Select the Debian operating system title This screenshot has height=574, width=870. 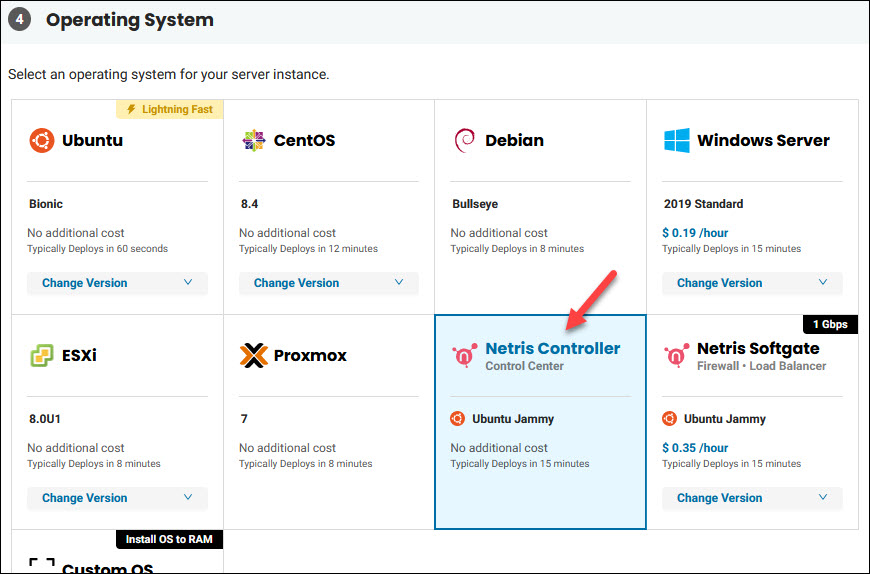[514, 140]
